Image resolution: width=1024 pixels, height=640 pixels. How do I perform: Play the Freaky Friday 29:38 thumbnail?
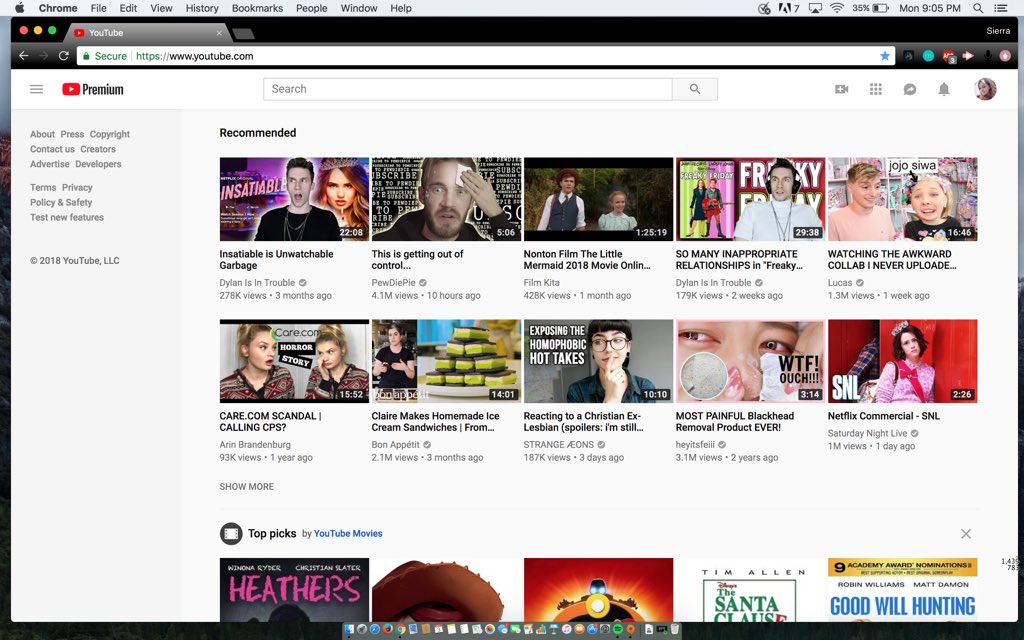coord(750,199)
